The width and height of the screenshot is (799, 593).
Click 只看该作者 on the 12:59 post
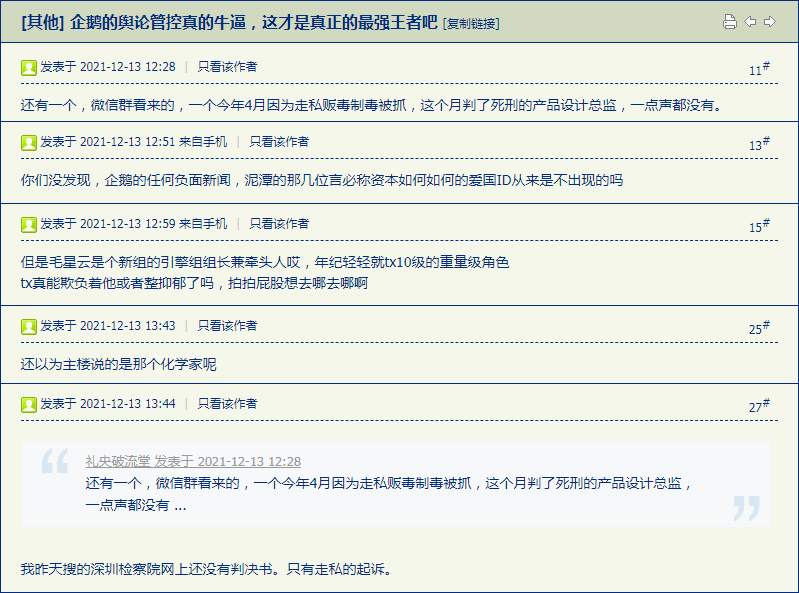coord(279,224)
